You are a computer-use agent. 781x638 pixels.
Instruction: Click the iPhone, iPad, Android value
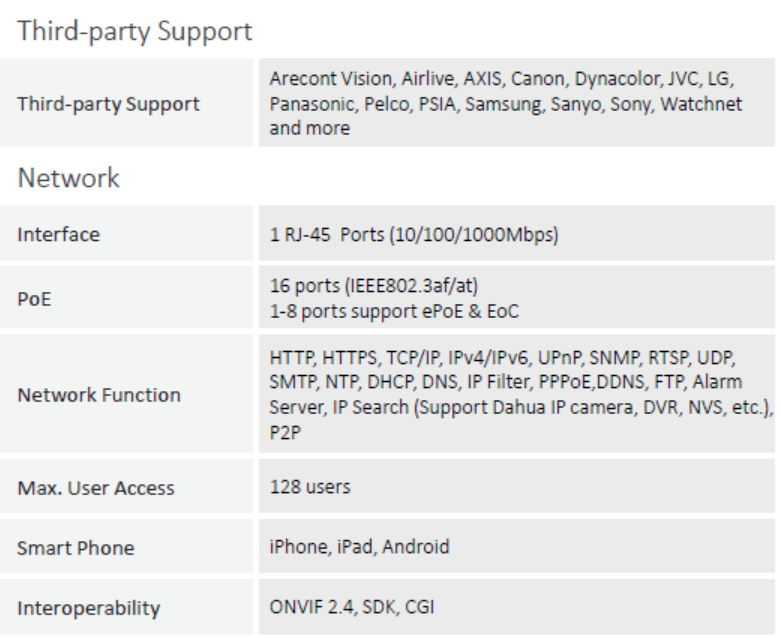[x=360, y=547]
